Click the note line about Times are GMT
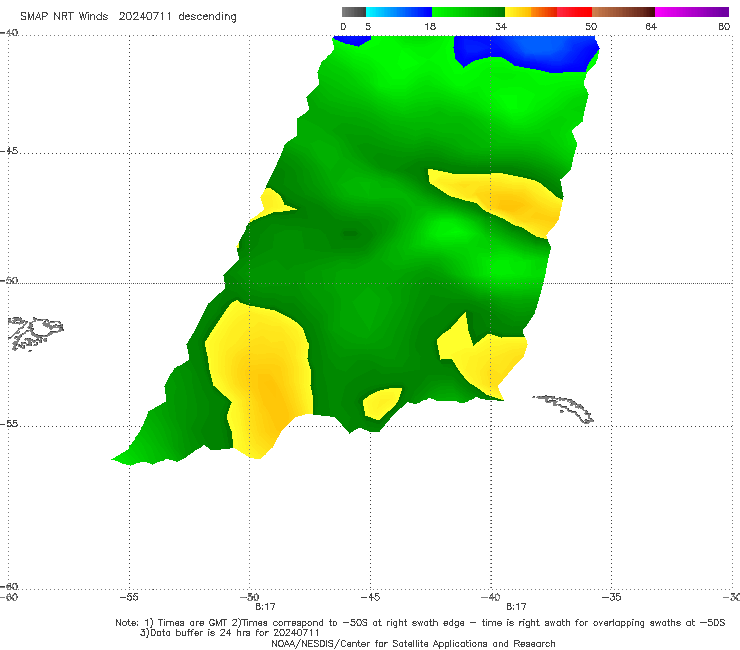Viewport: 740px width, 650px height. (x=420, y=623)
